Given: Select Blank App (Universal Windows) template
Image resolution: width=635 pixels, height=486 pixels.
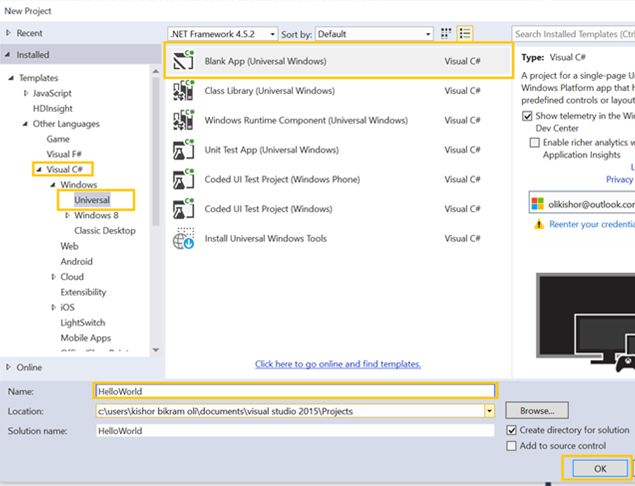Looking at the screenshot, I should pos(339,61).
